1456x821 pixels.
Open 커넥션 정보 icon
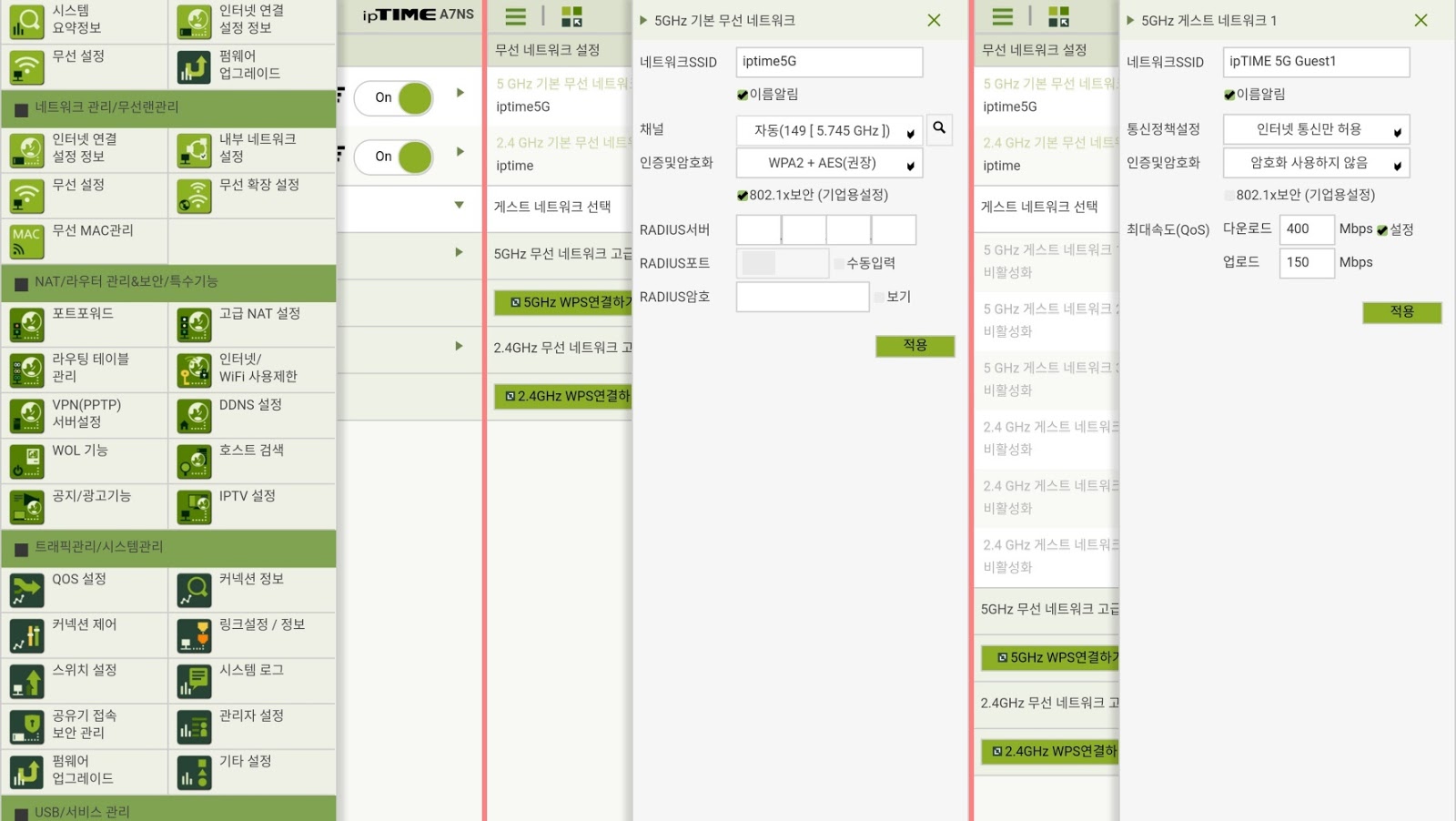pyautogui.click(x=195, y=590)
